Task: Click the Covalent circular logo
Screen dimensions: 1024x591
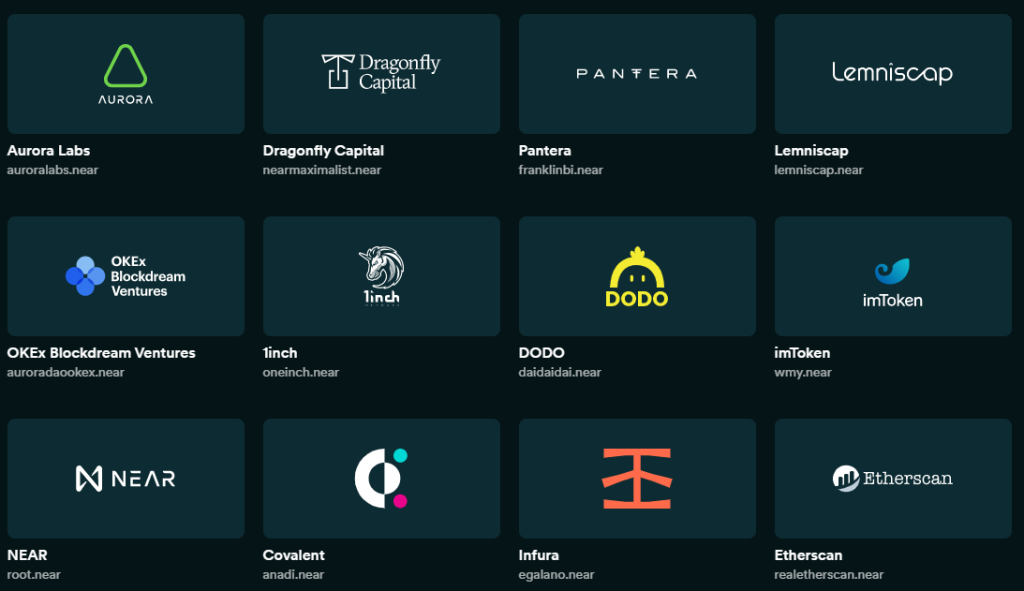Action: click(x=381, y=478)
